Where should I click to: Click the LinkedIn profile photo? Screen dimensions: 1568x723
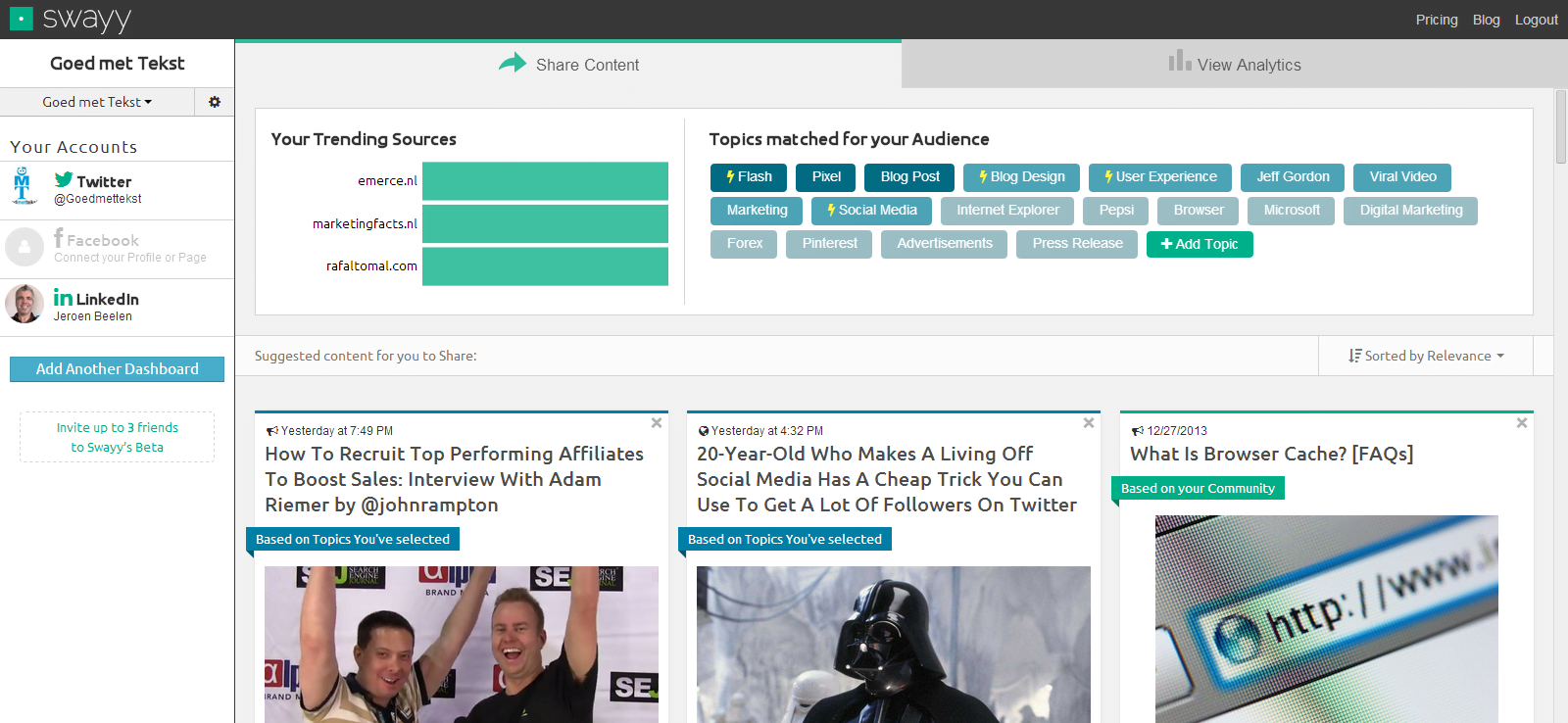tap(24, 304)
